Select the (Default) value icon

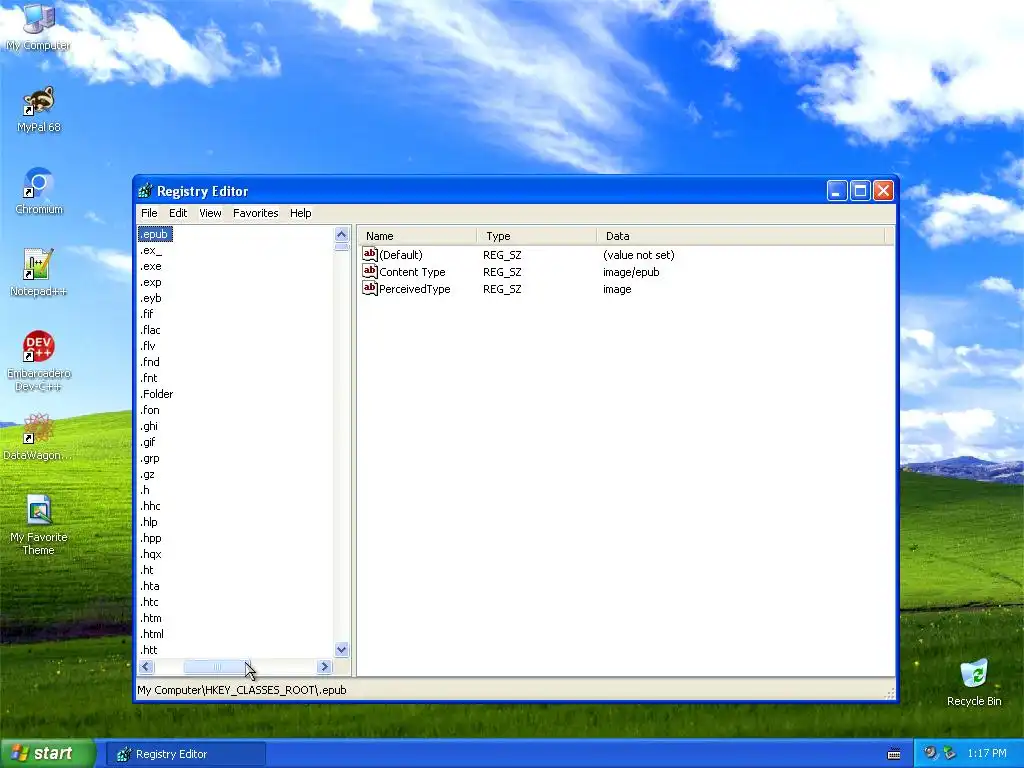pyautogui.click(x=370, y=254)
